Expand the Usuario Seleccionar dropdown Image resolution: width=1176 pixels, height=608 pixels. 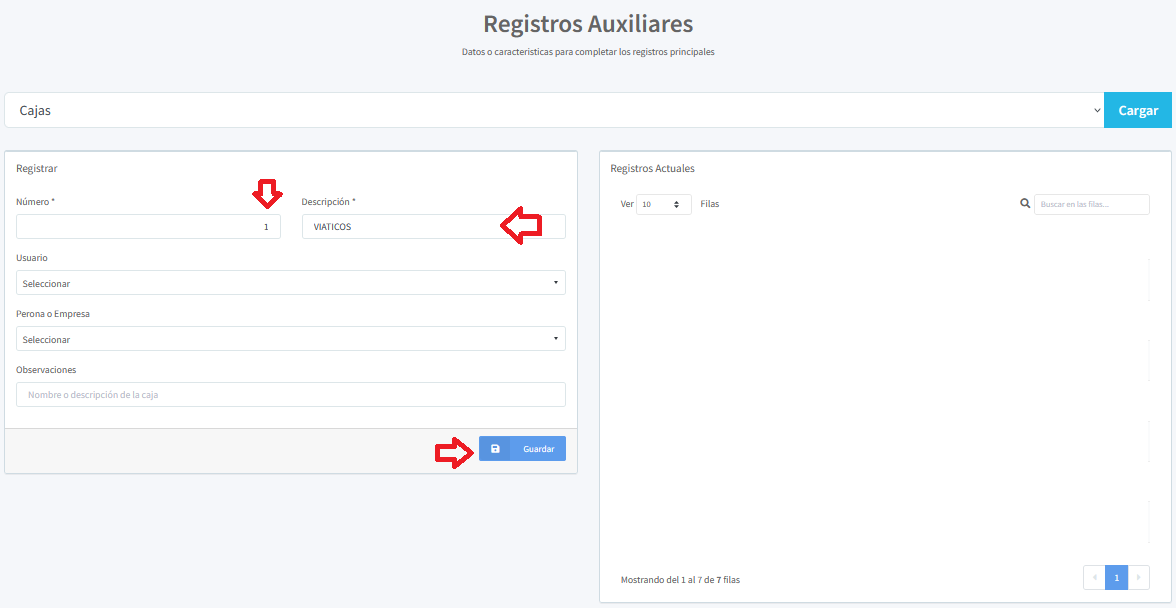[290, 283]
